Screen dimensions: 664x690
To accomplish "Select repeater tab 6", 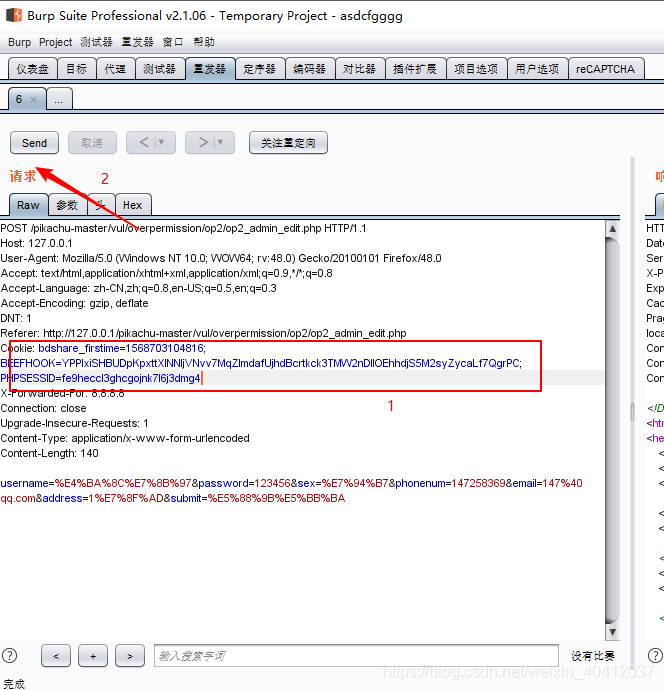I will (26, 99).
